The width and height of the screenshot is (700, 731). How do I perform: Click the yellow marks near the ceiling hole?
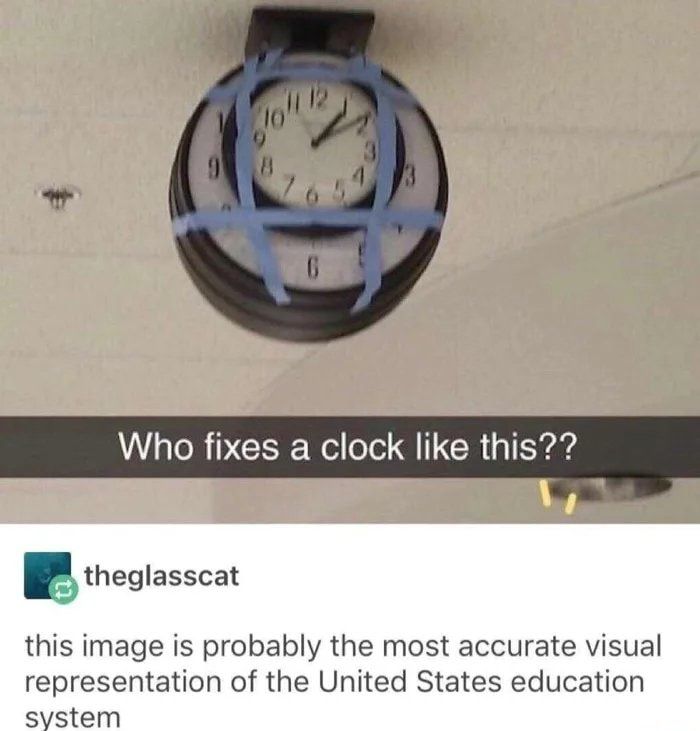point(555,498)
